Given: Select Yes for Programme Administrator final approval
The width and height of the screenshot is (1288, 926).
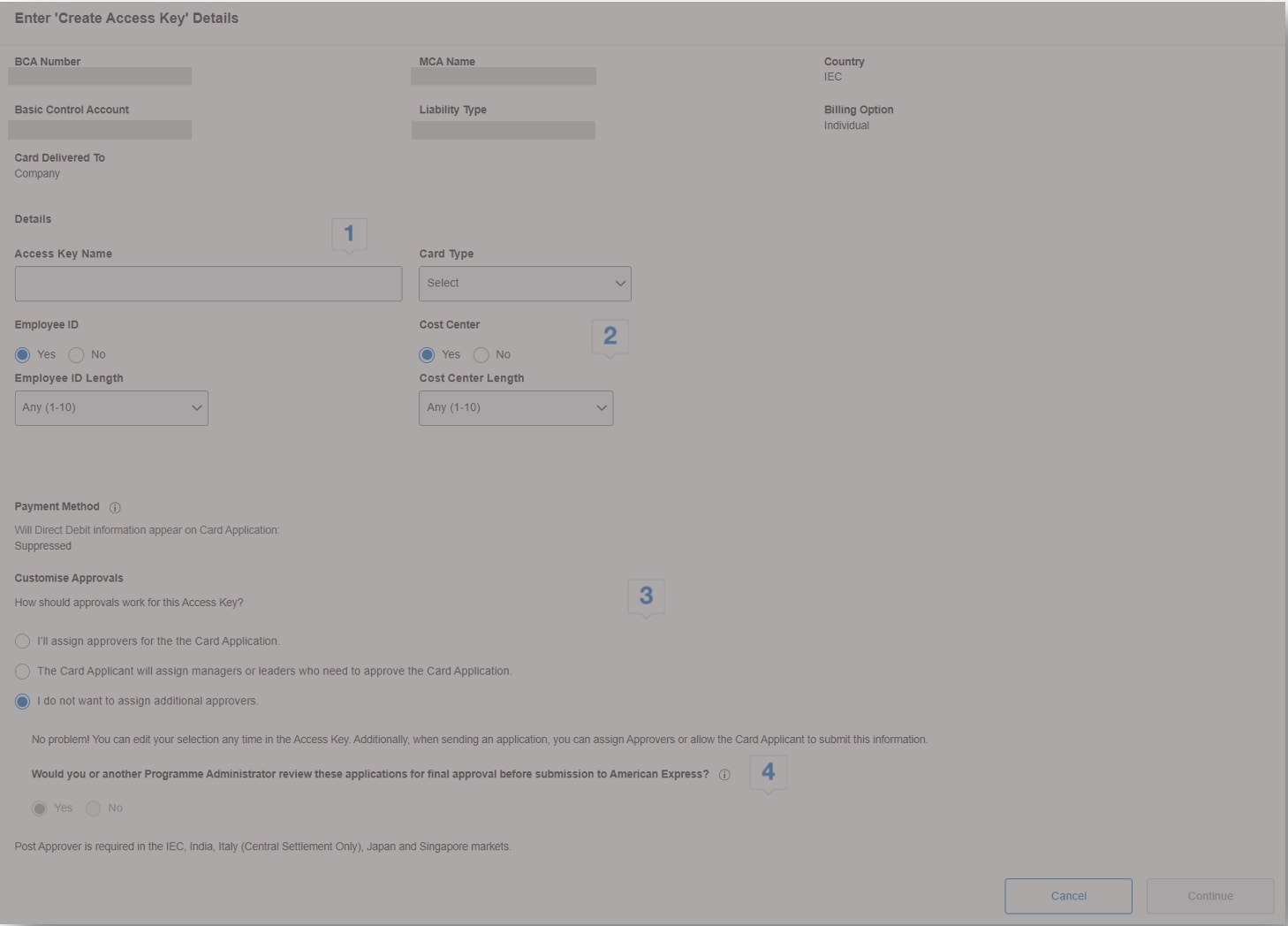Looking at the screenshot, I should coord(39,808).
